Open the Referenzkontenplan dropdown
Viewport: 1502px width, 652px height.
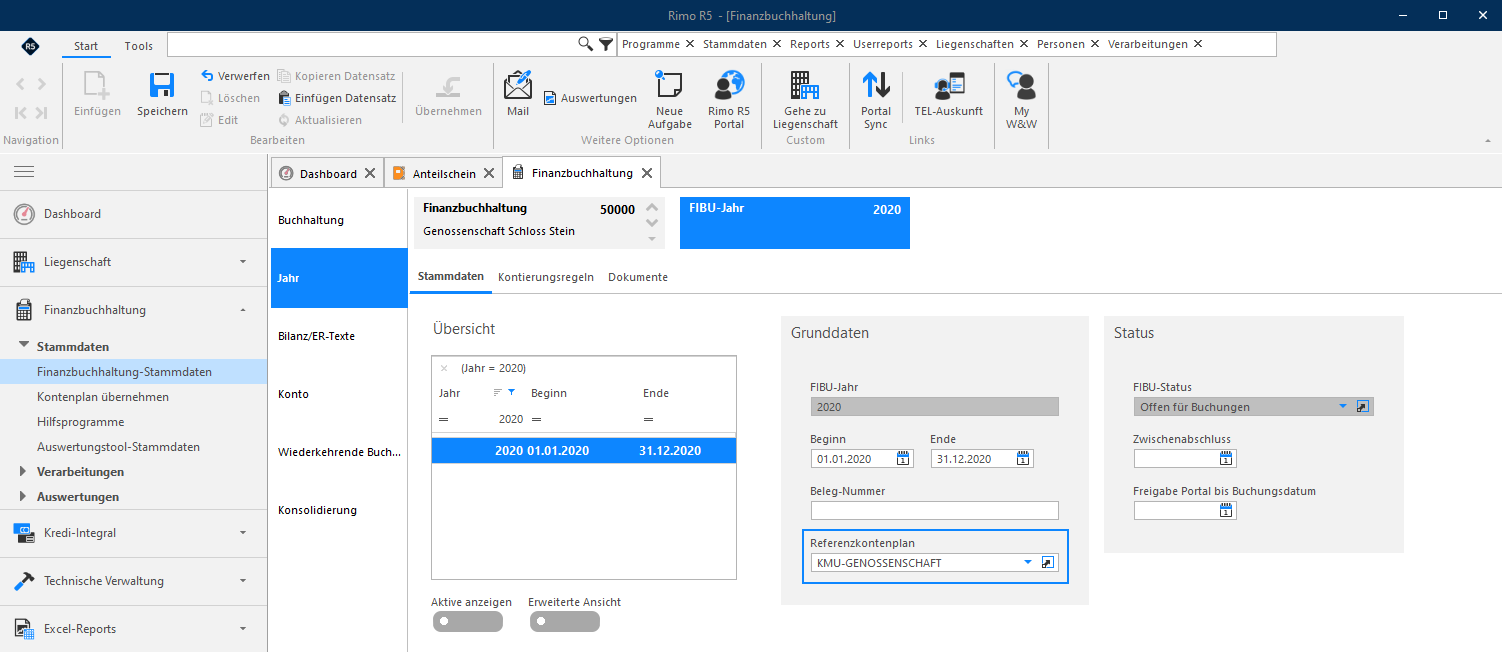pyautogui.click(x=1027, y=563)
